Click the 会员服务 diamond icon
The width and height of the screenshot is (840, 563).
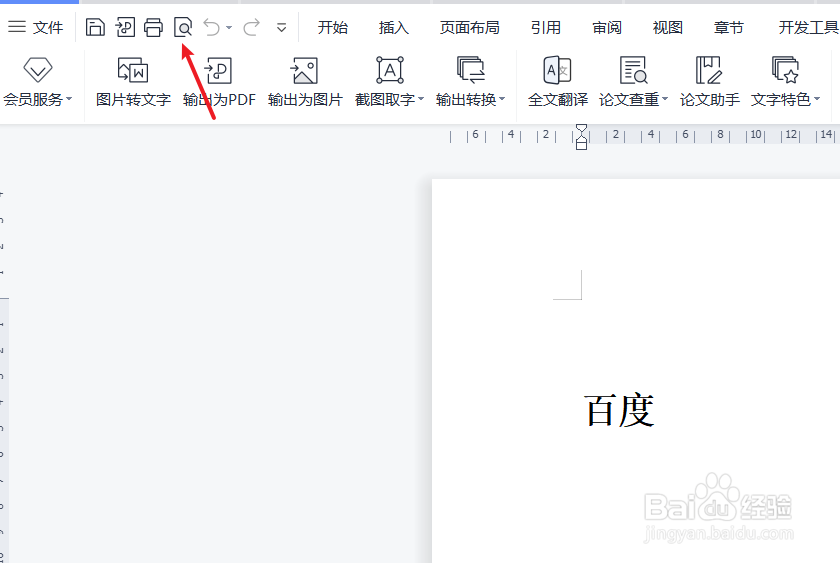(38, 70)
